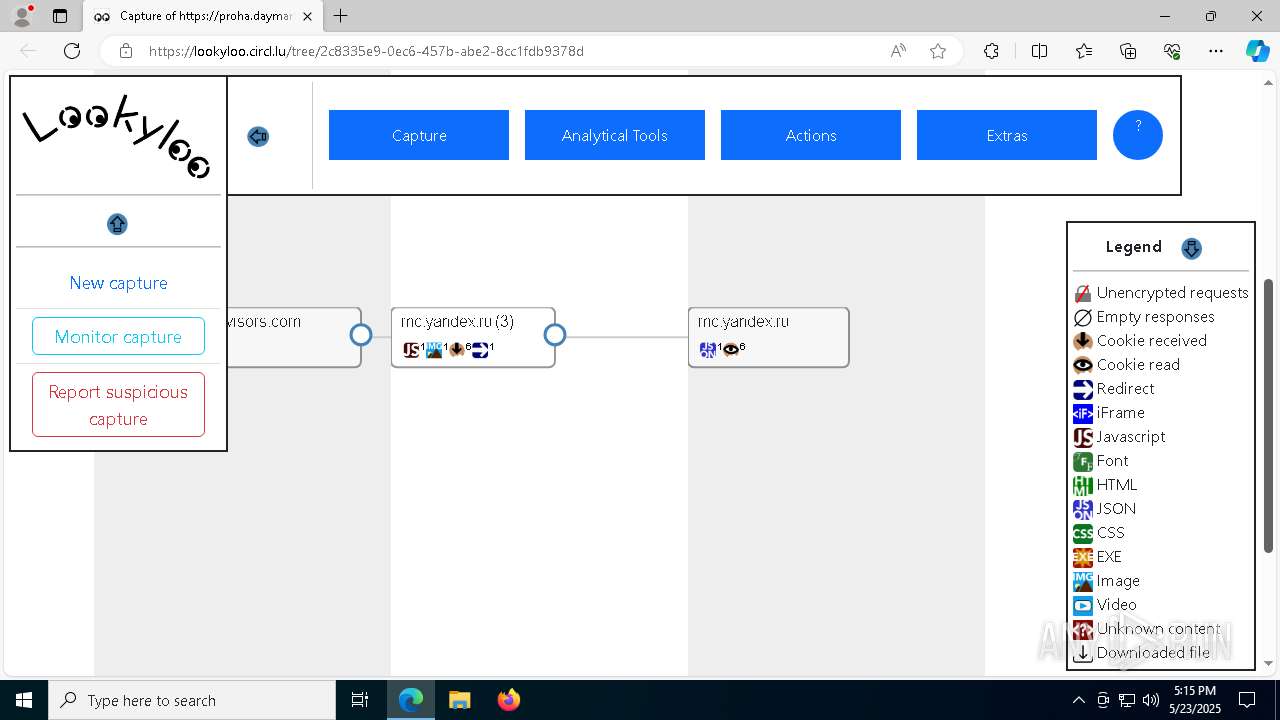Expand the mc.yandex.ru (3) node circle
The height and width of the screenshot is (720, 1280).
pos(555,335)
